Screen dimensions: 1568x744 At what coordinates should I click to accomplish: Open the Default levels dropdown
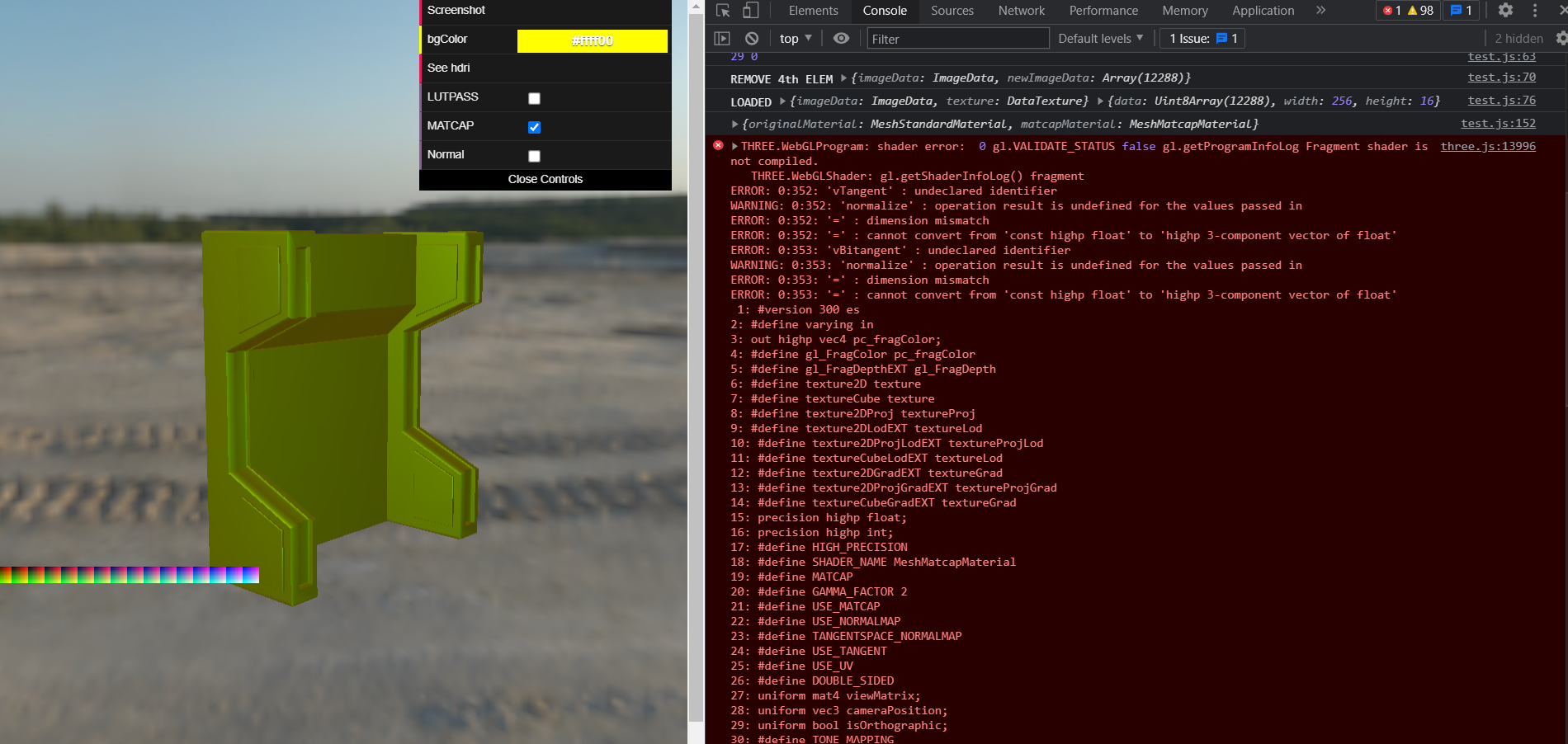click(1101, 39)
